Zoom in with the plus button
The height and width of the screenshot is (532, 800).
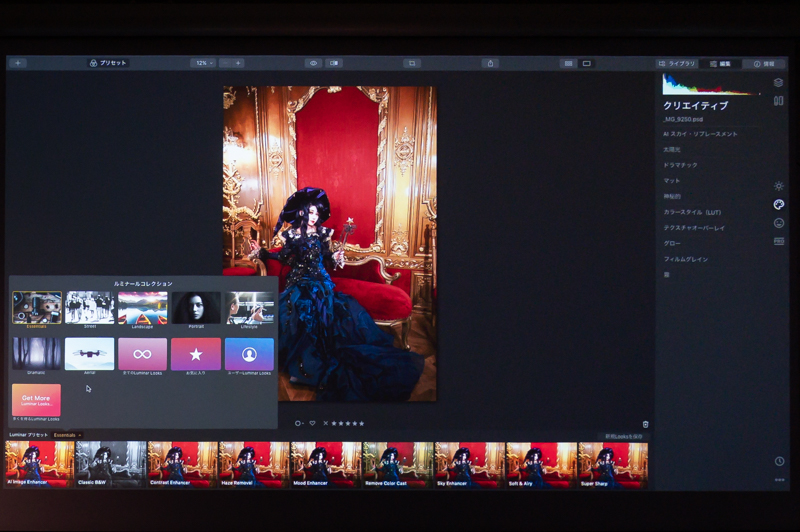(x=238, y=63)
